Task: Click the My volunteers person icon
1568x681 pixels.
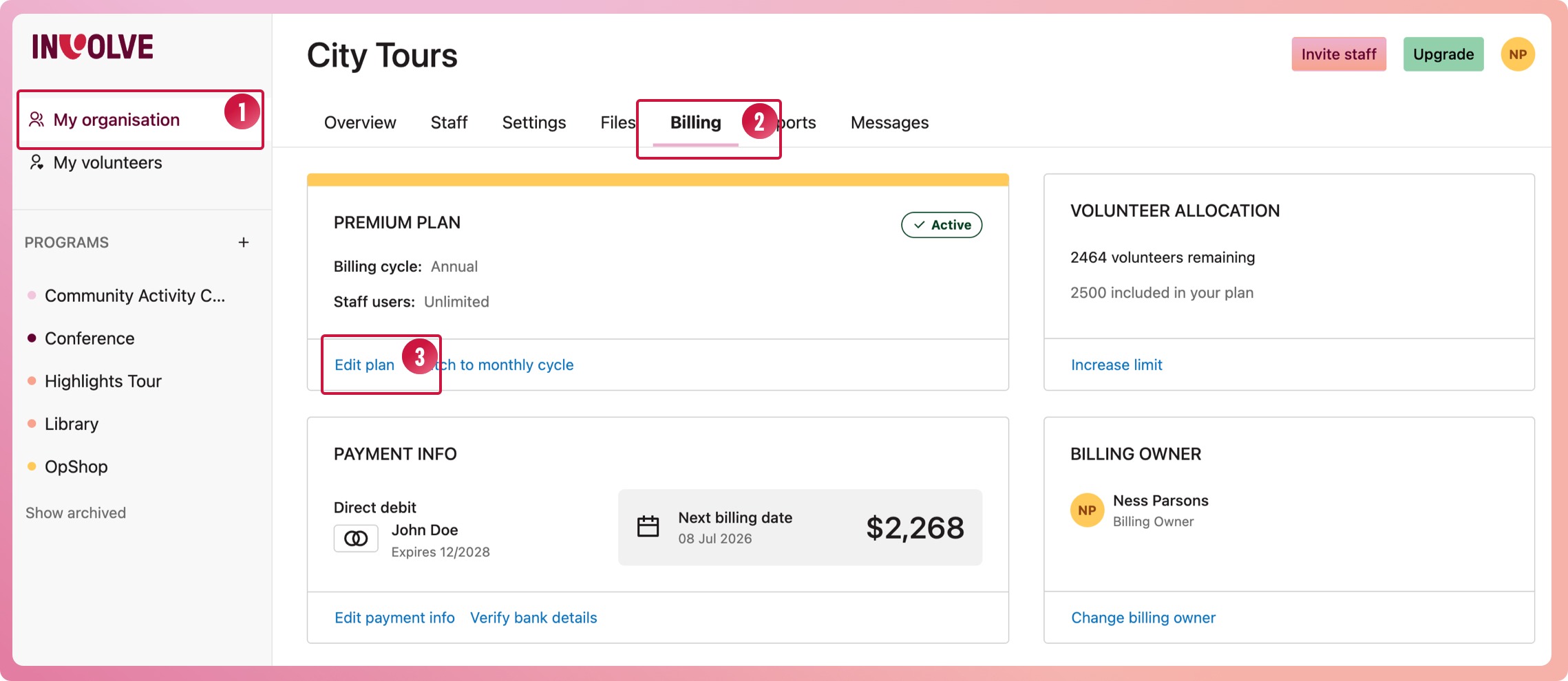Action: click(36, 162)
